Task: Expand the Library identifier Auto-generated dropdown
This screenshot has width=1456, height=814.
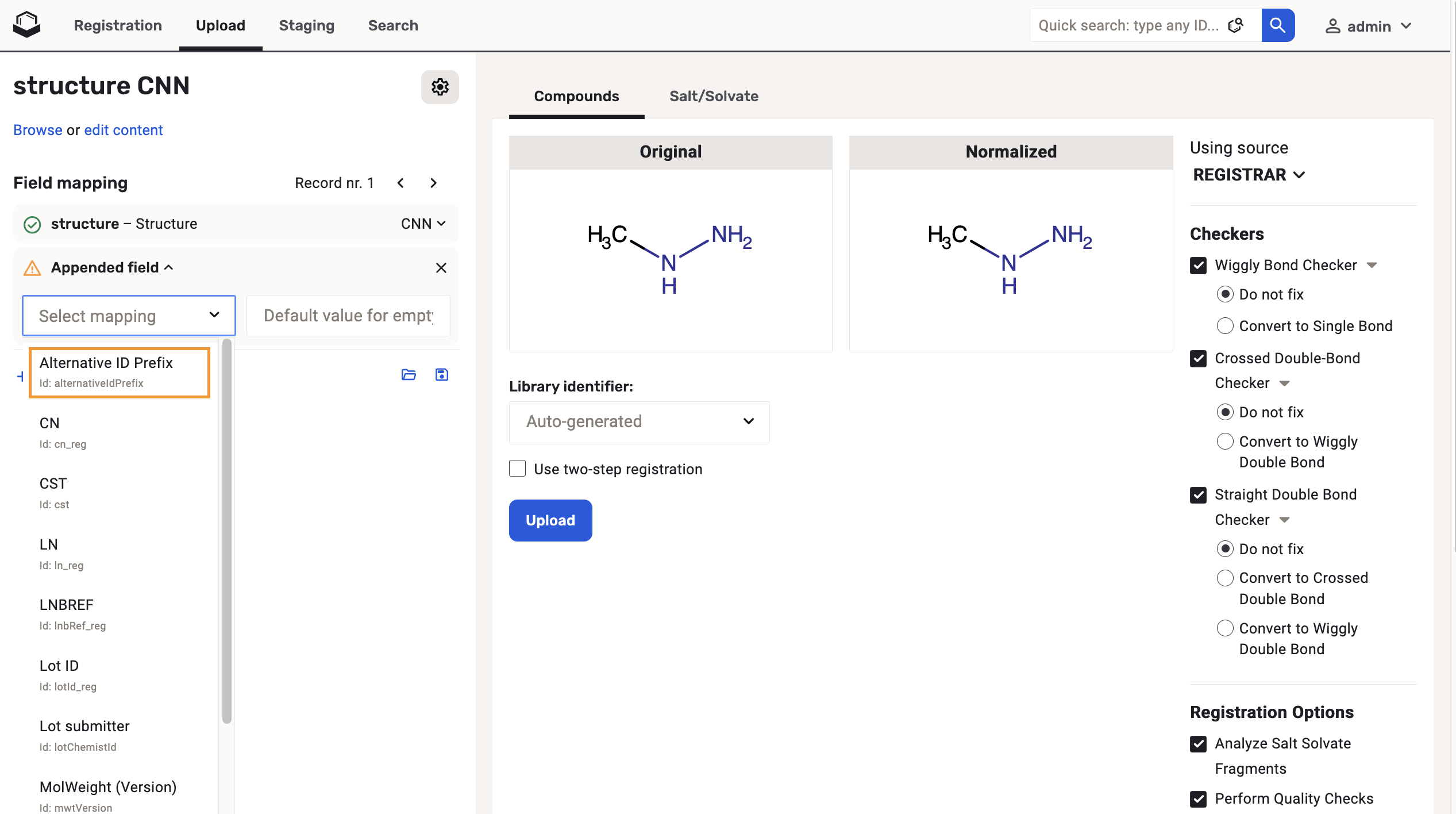Action: [639, 421]
